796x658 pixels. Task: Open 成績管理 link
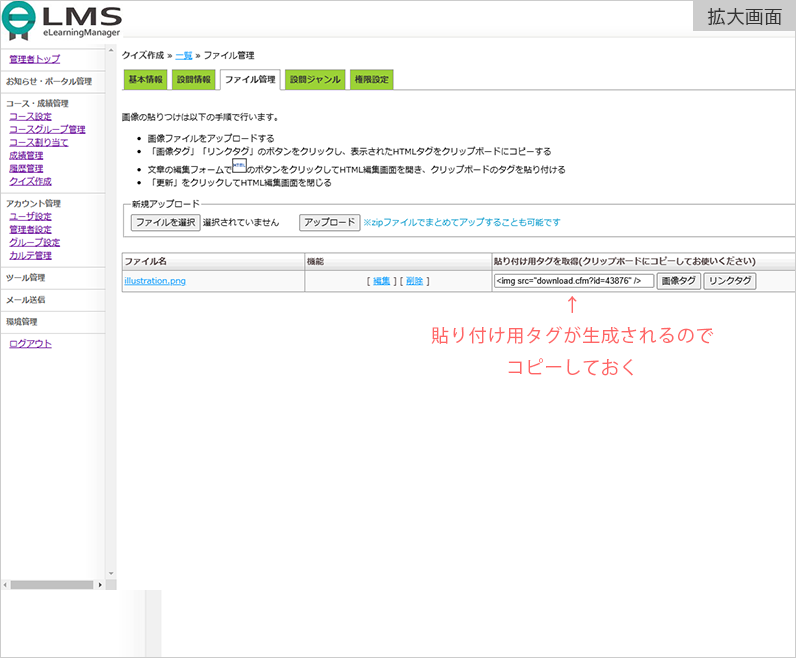pyautogui.click(x=26, y=155)
